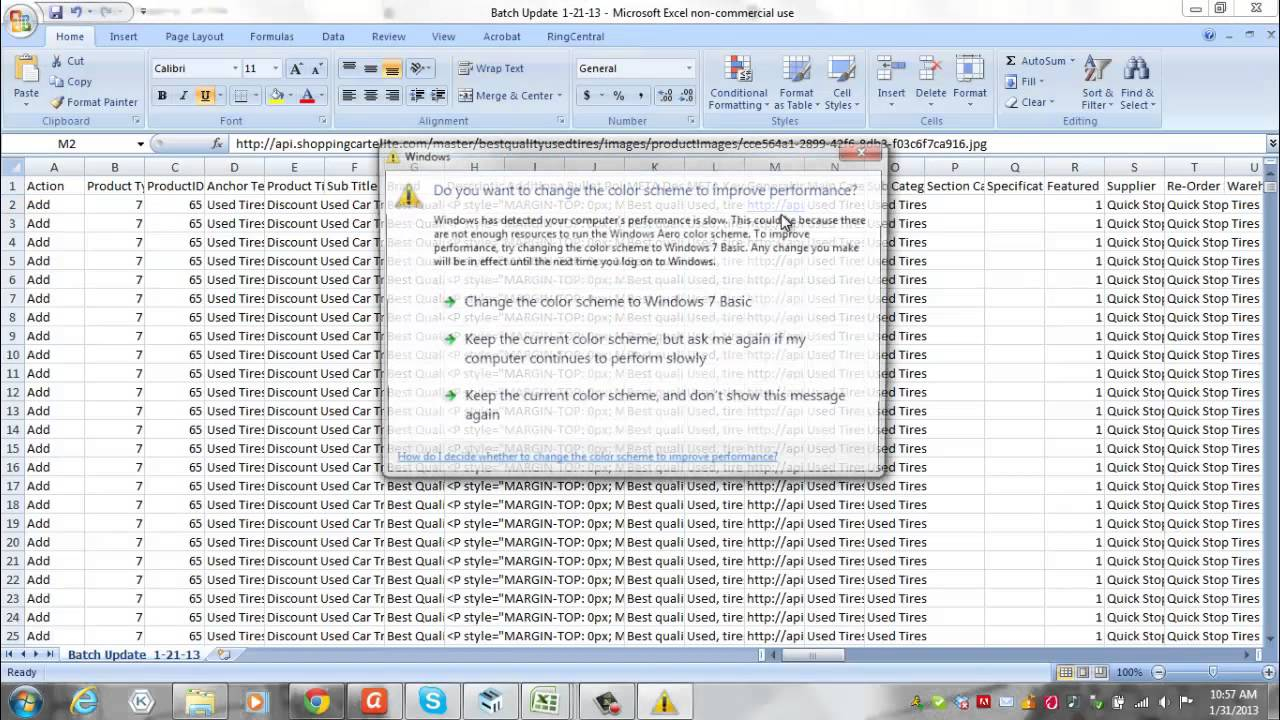Click the Office button
1280x720 pixels.
coord(20,21)
